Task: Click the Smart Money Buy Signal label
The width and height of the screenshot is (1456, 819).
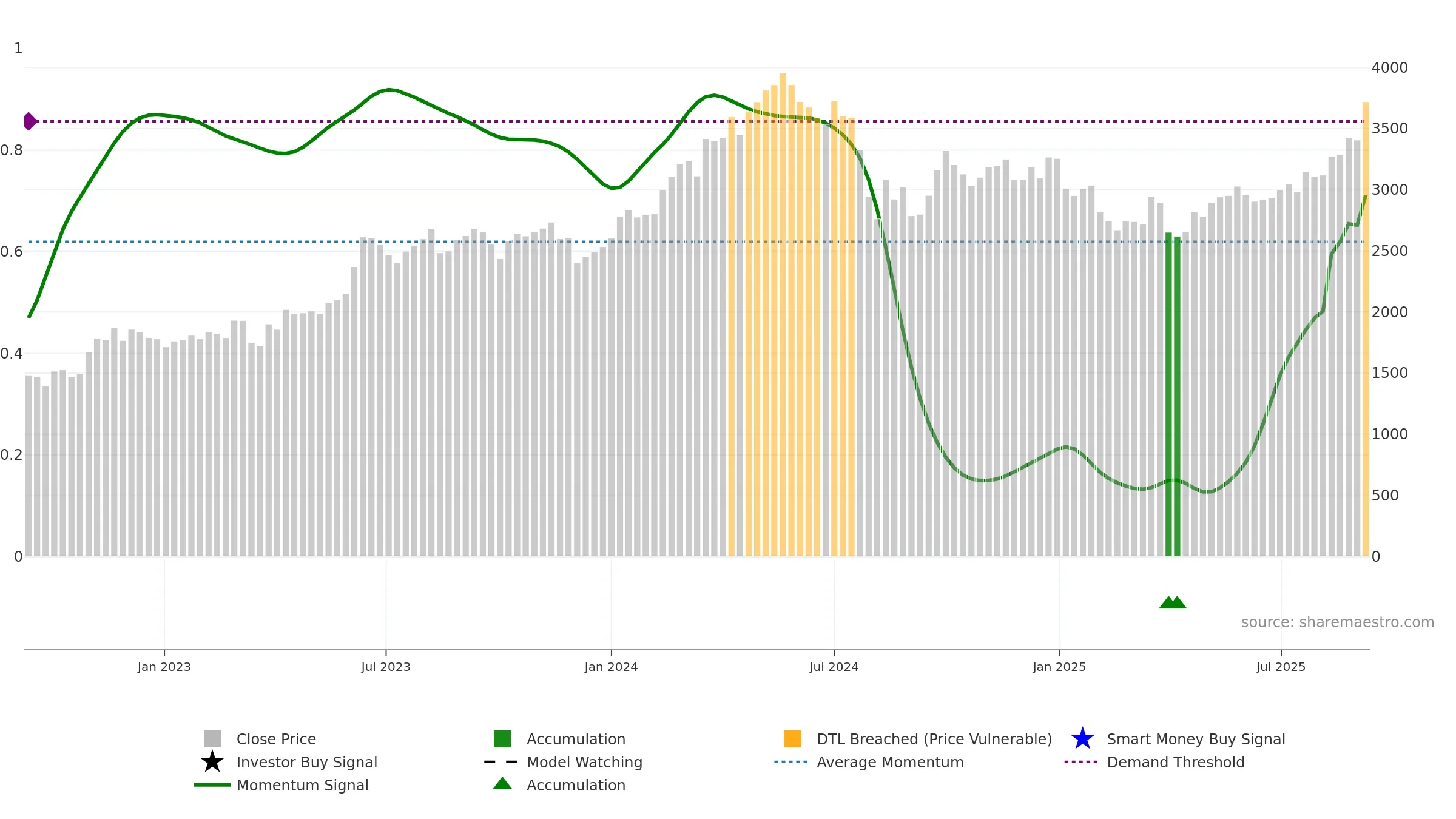Action: pos(1196,739)
